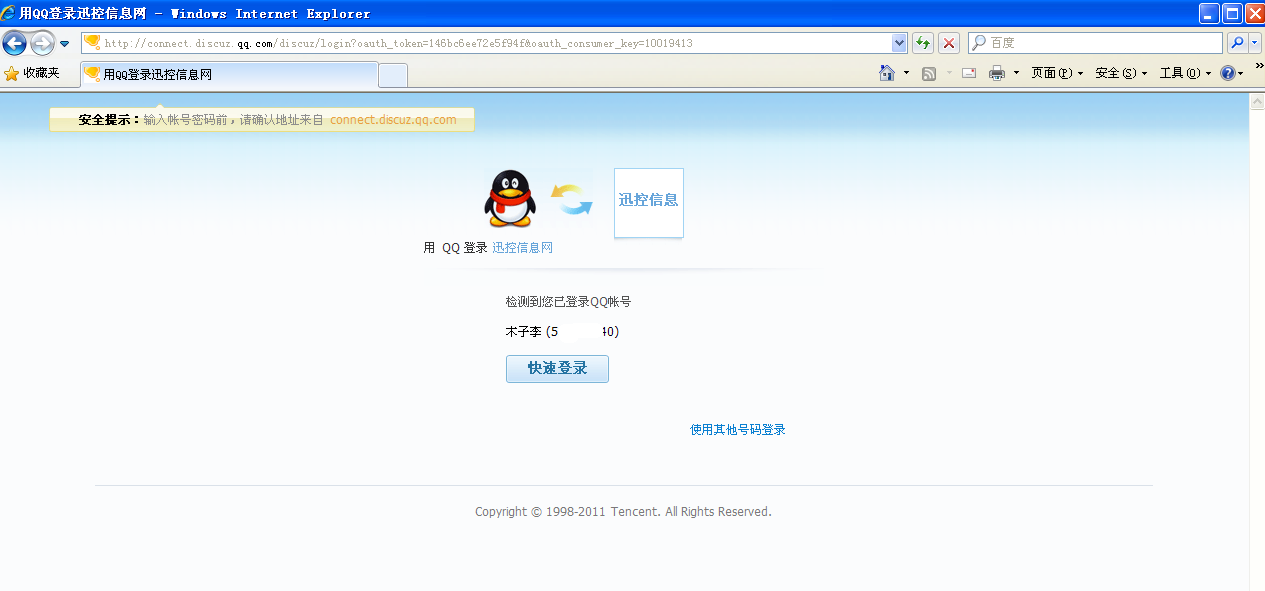Open IE Help via the question mark icon

[x=1228, y=72]
